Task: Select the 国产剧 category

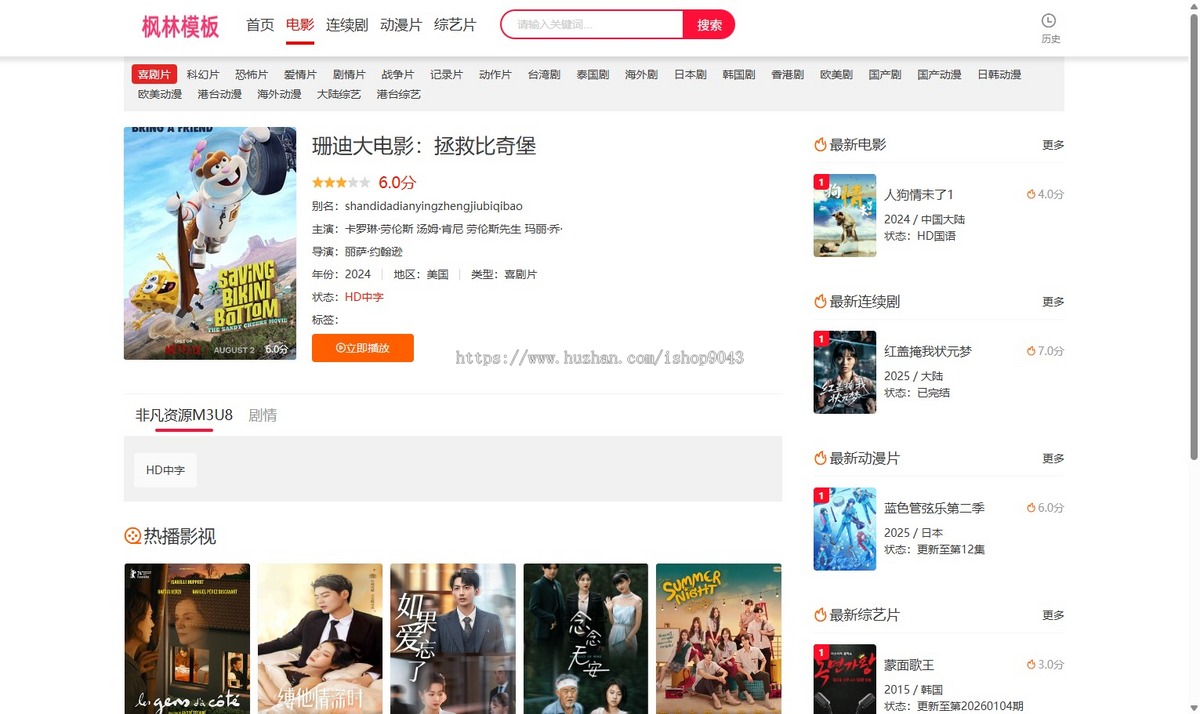Action: [884, 75]
